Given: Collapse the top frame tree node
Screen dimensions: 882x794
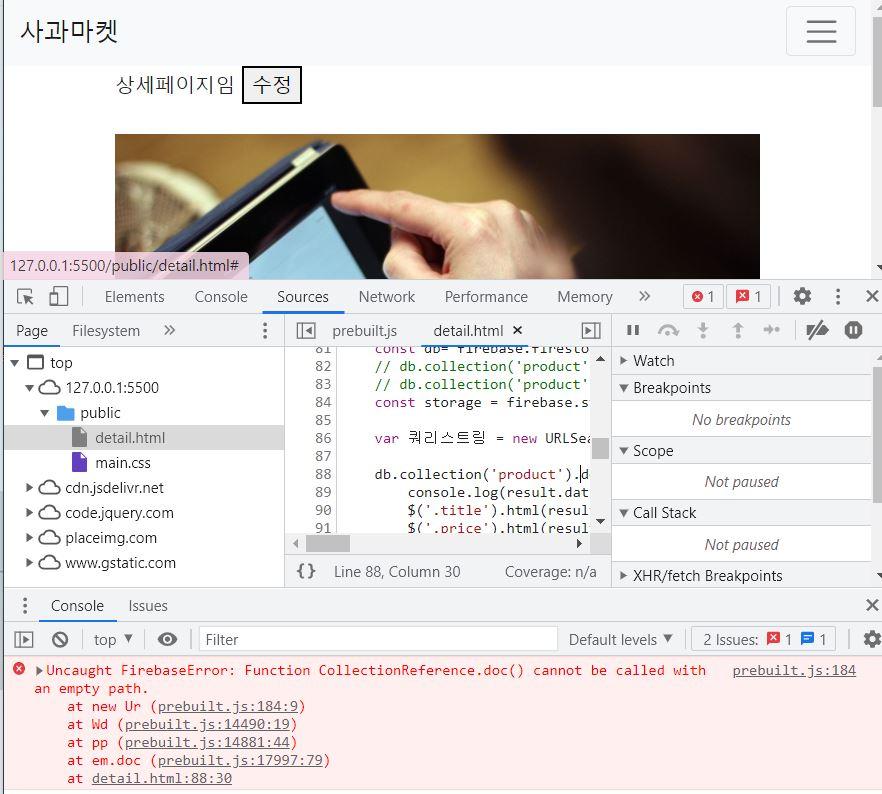Looking at the screenshot, I should [15, 363].
